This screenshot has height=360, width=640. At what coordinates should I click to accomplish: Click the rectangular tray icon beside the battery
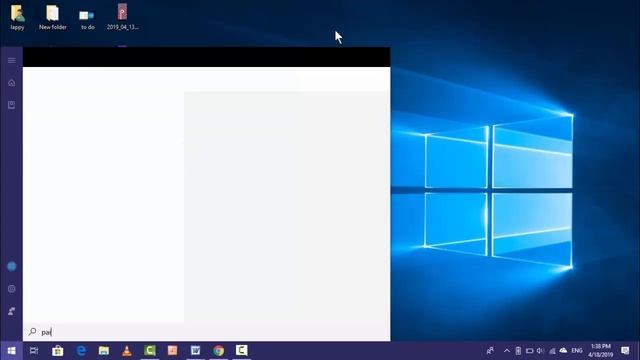529,351
